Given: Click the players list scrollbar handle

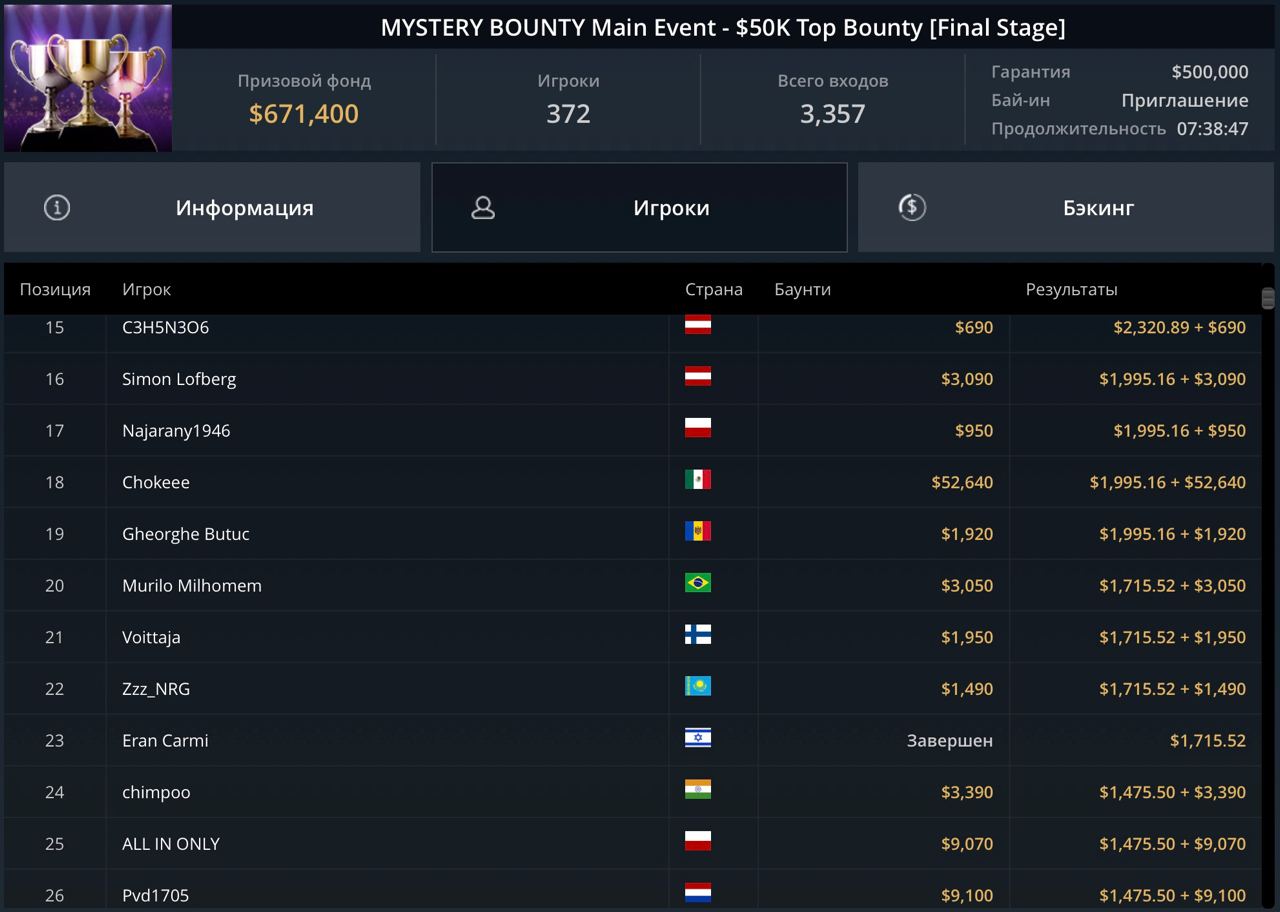Looking at the screenshot, I should [x=1268, y=298].
